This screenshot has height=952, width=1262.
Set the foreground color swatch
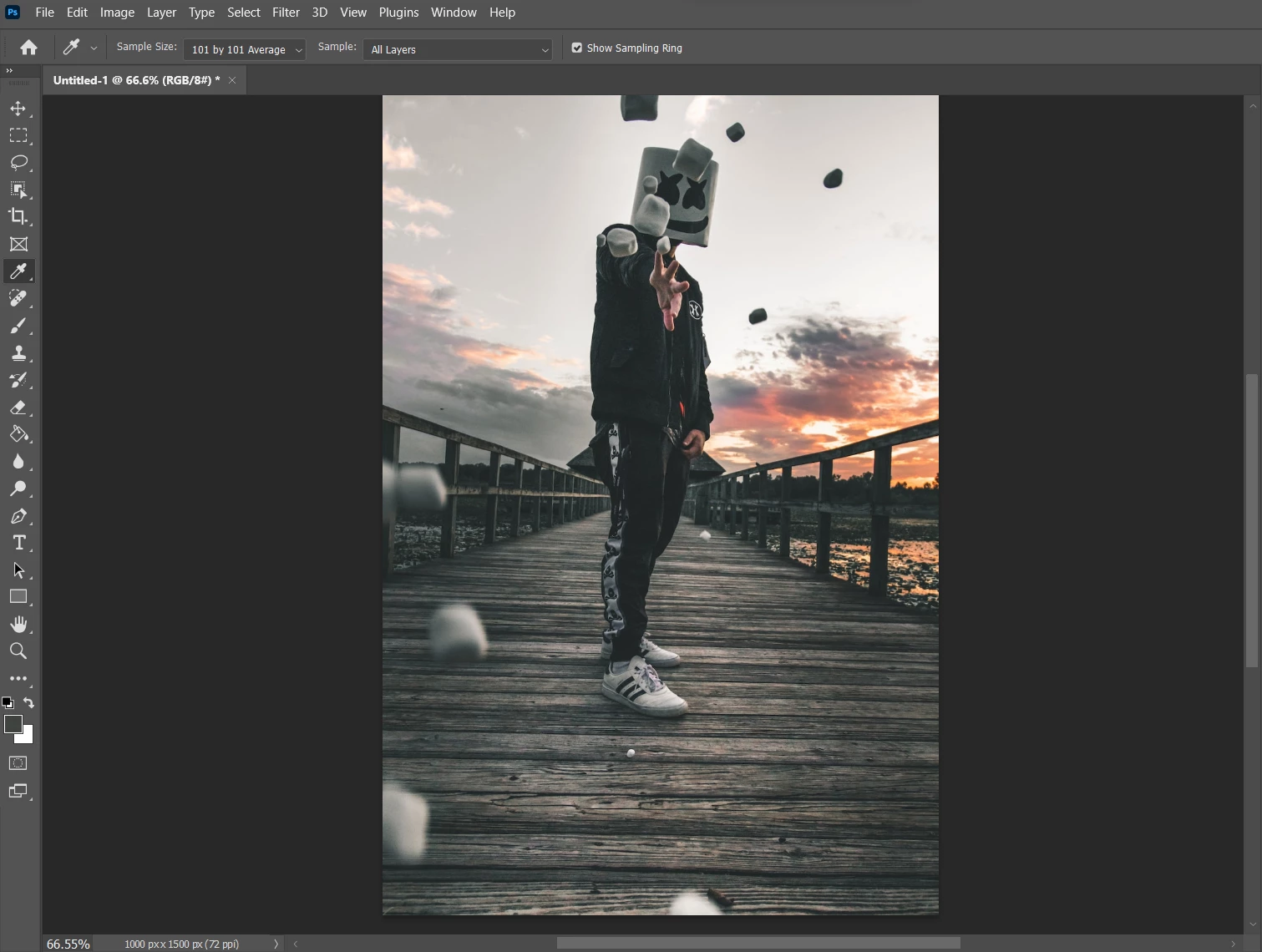click(x=13, y=724)
